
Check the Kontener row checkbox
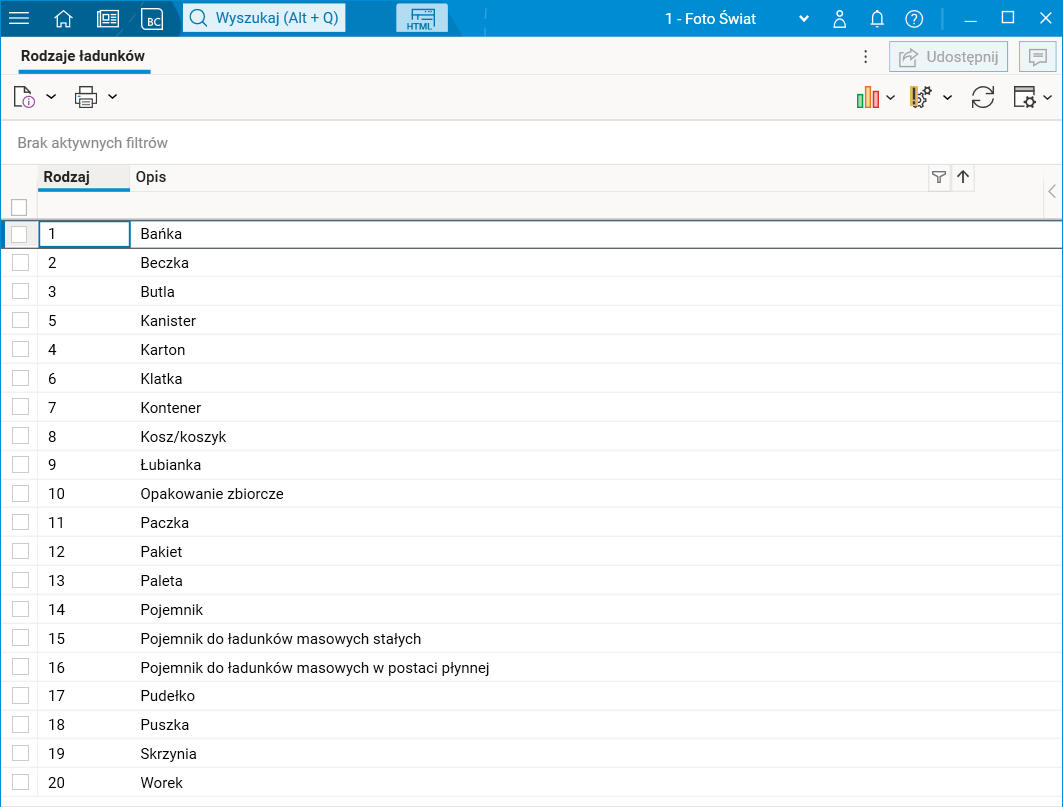pos(20,407)
